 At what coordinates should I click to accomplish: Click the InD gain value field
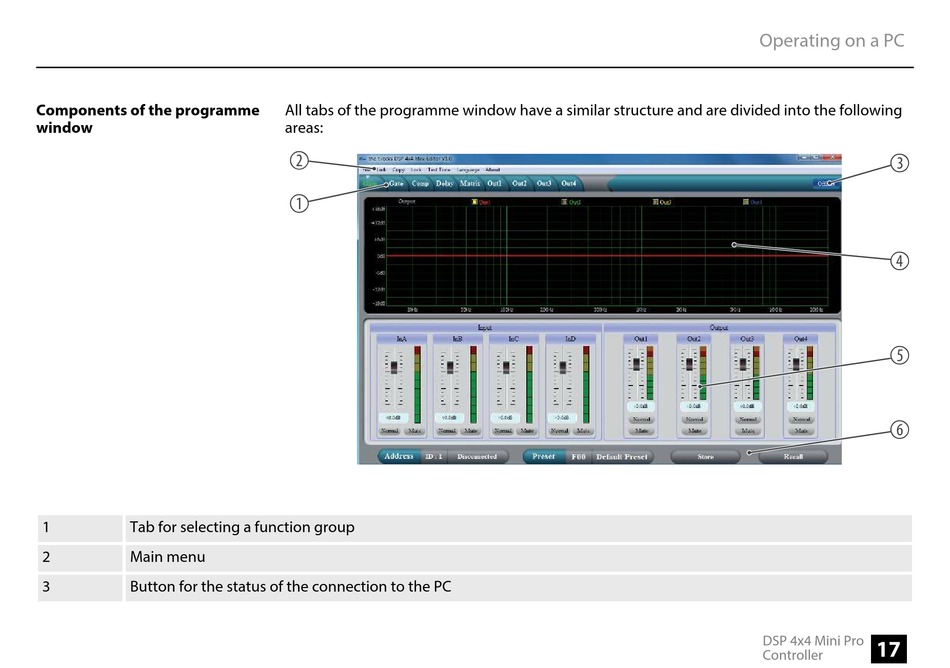[560, 418]
